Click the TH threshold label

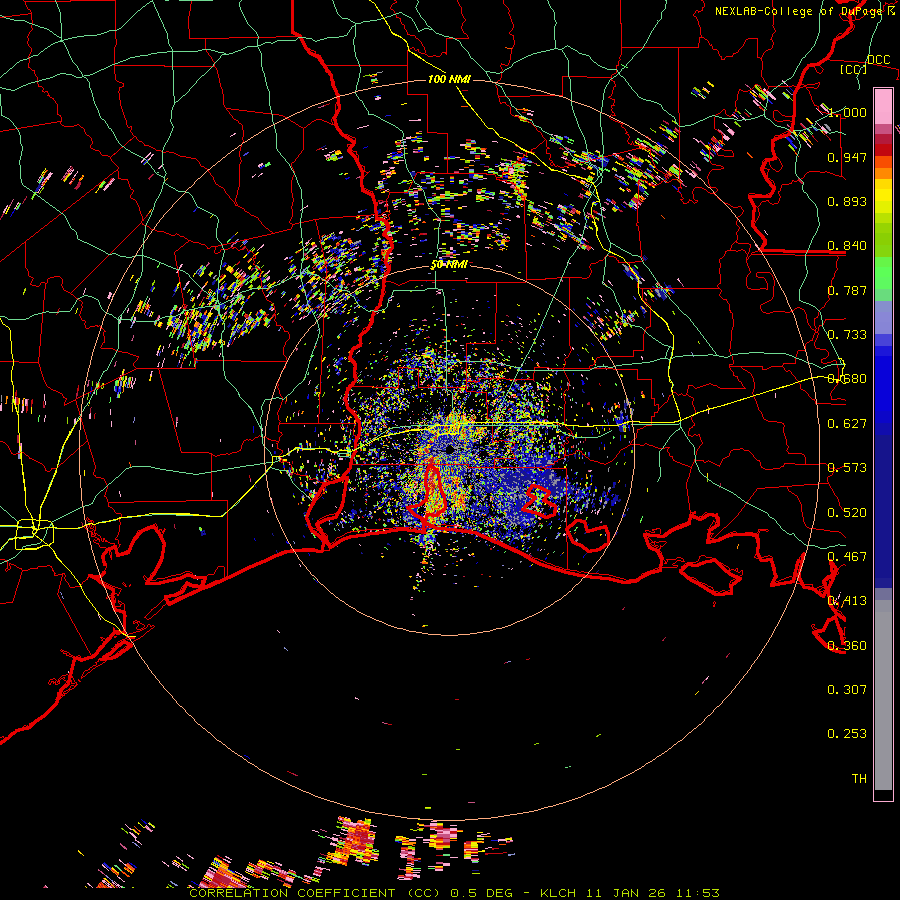pyautogui.click(x=859, y=779)
